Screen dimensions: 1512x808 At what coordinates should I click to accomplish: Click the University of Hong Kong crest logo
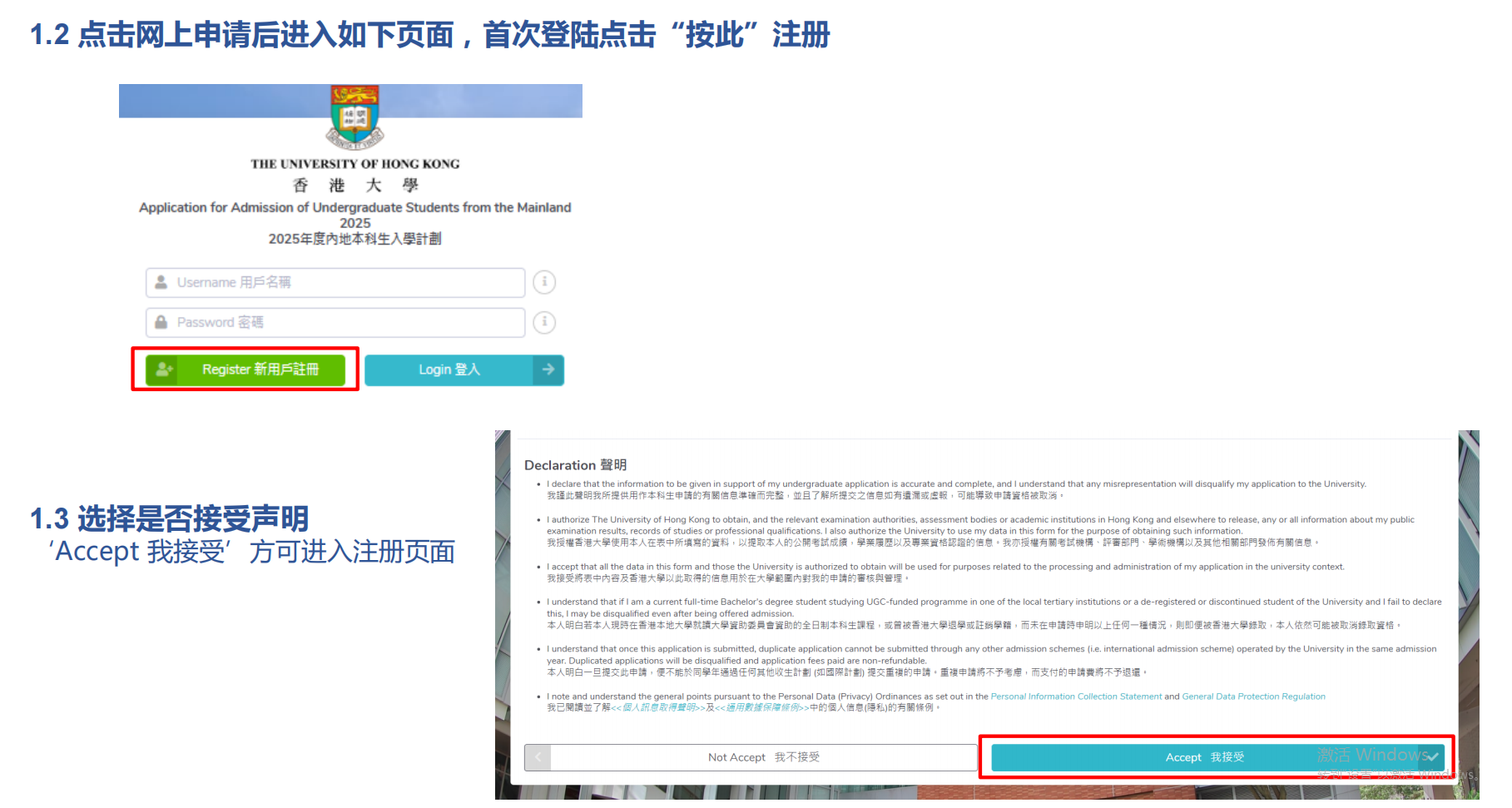click(354, 116)
